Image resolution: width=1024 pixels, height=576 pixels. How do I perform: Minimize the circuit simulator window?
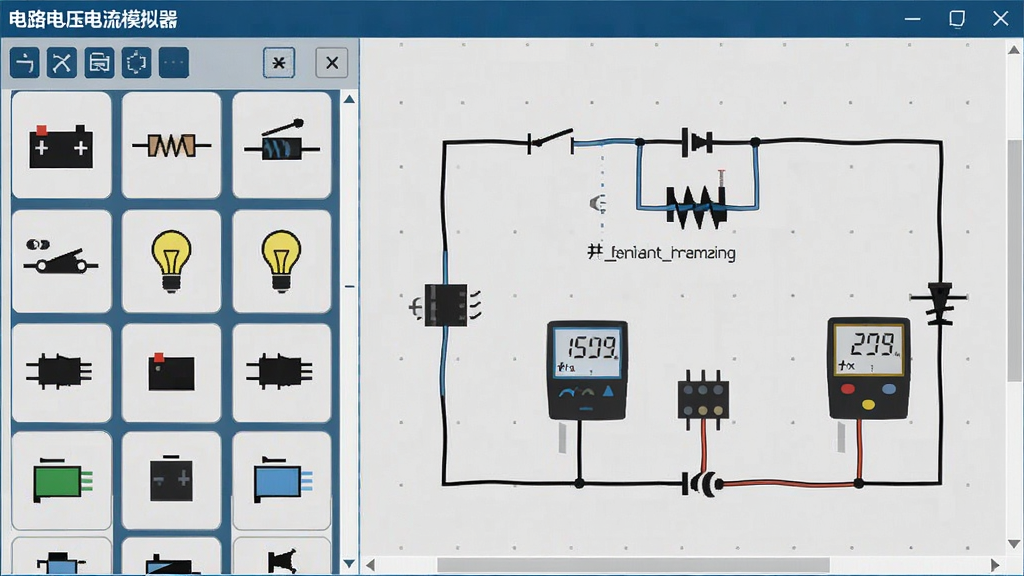coord(912,19)
